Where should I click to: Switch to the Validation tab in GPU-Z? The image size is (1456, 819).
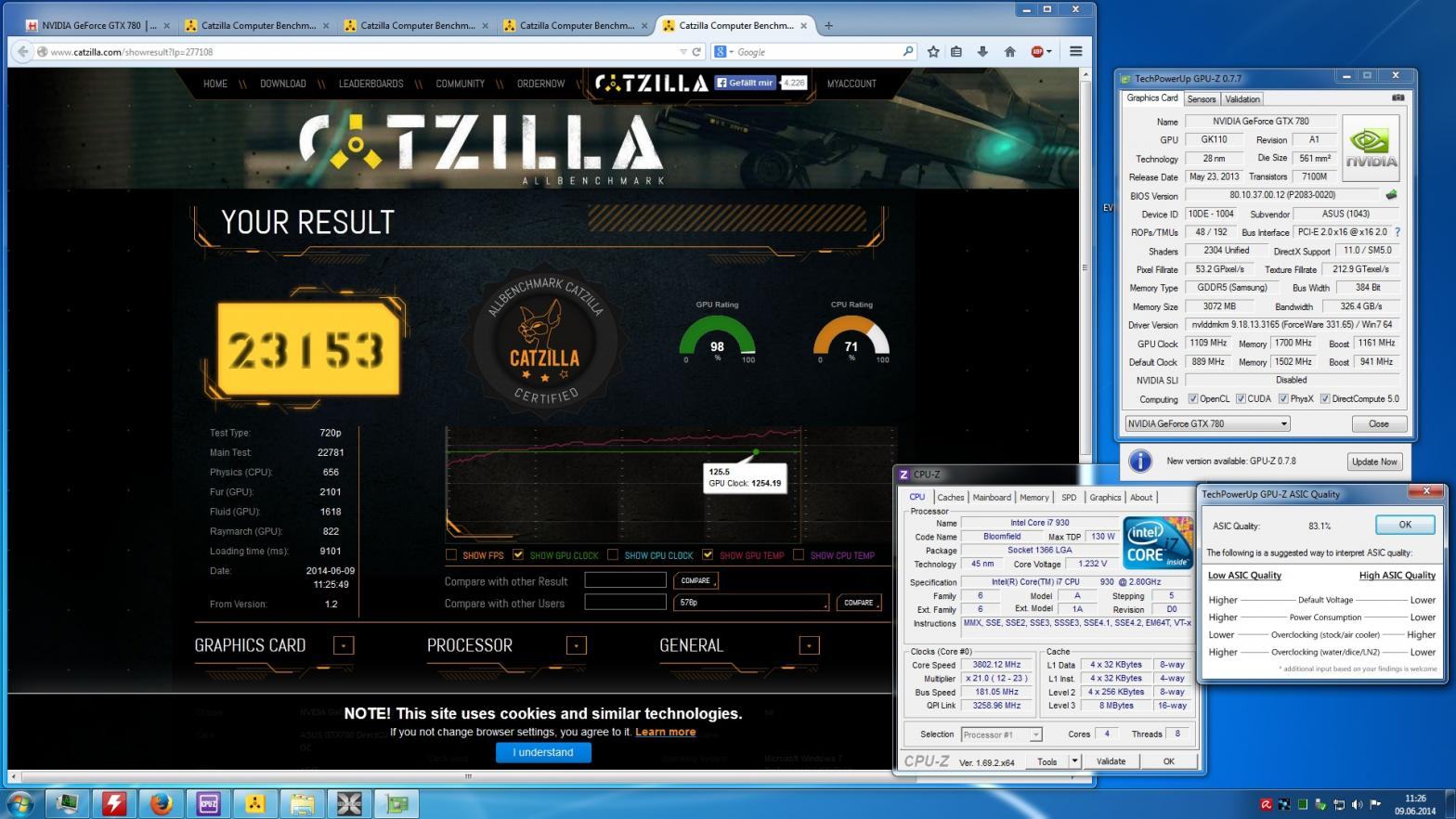pos(1242,98)
